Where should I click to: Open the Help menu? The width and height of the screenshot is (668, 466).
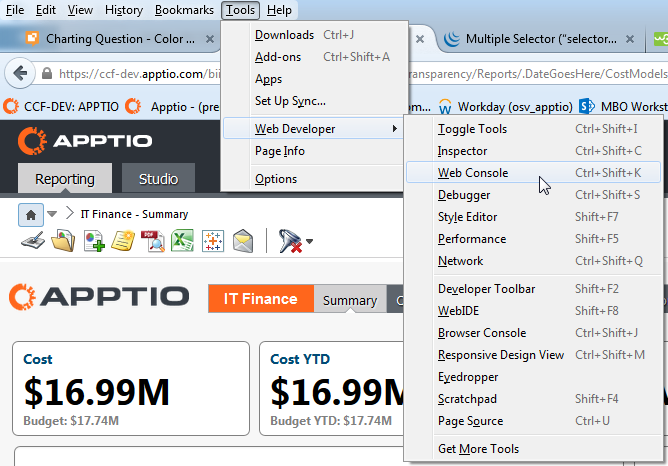click(x=279, y=10)
